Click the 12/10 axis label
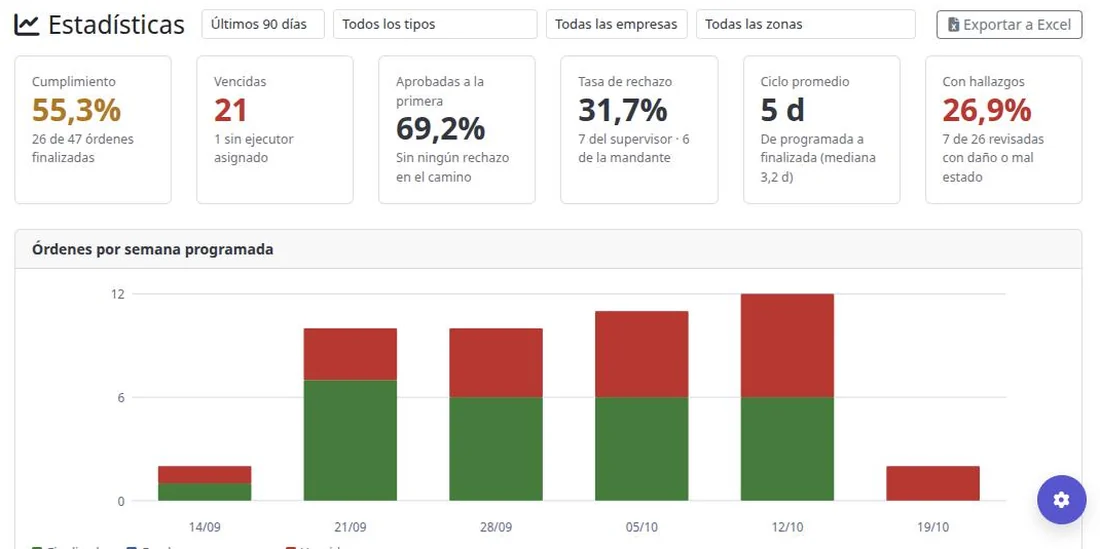The image size is (1100, 549). pyautogui.click(x=787, y=527)
